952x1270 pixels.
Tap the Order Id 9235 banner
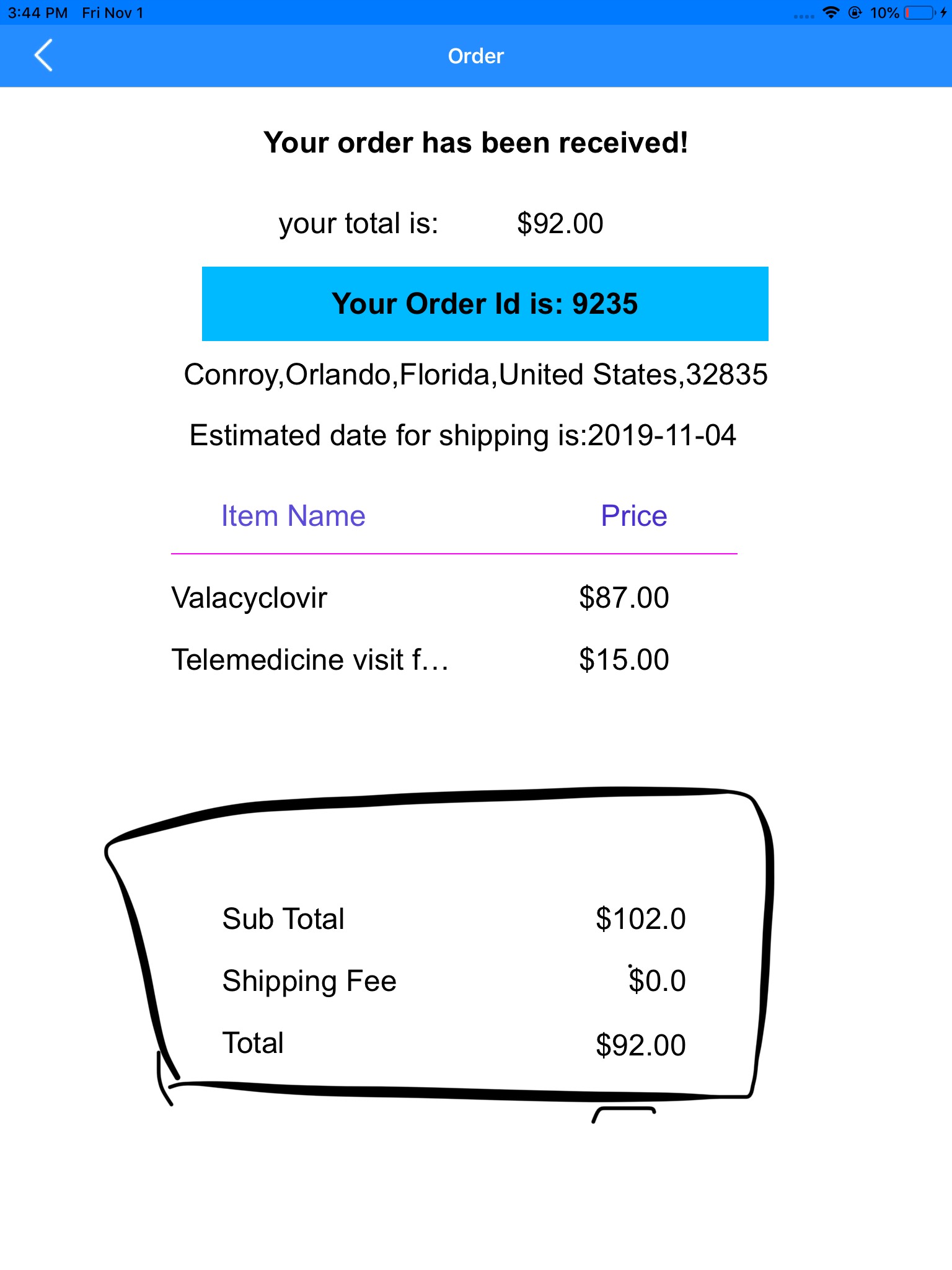point(485,304)
